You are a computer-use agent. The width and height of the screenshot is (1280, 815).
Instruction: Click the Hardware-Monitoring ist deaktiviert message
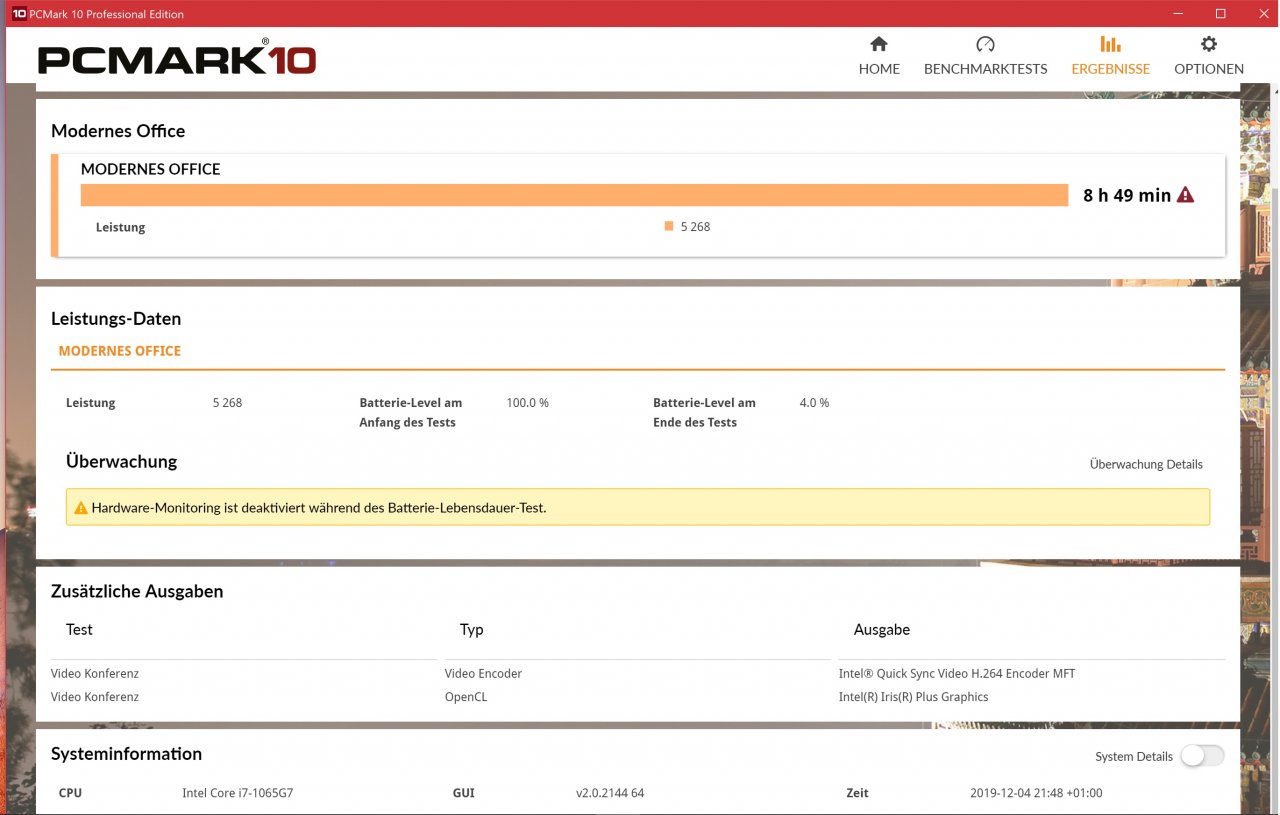[x=319, y=508]
